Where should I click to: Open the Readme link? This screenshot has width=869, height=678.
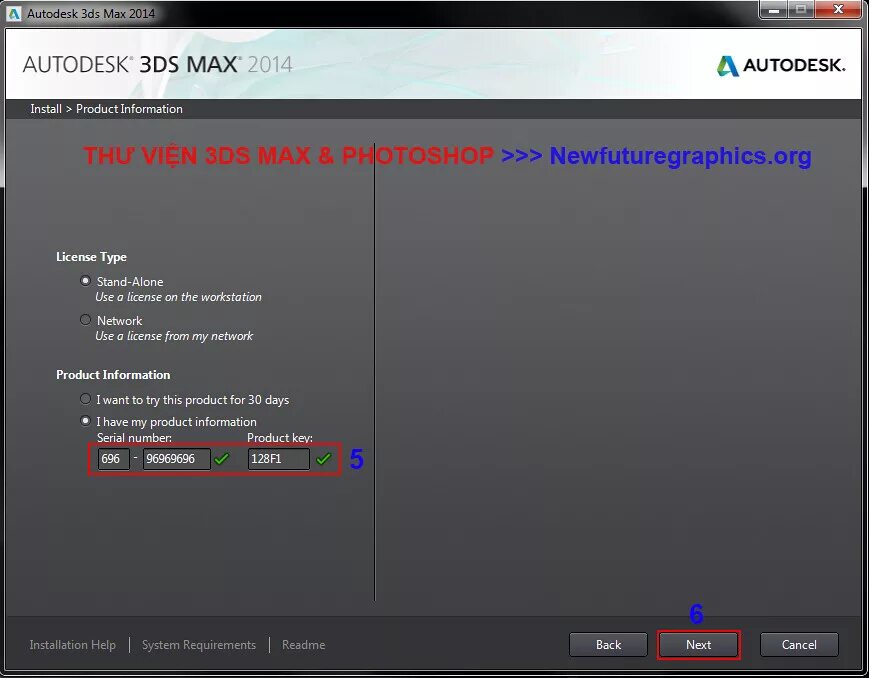(304, 645)
